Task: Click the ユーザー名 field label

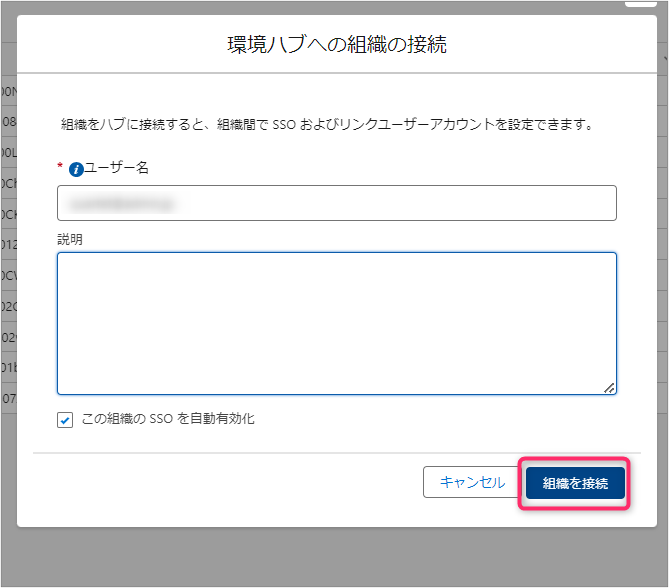Action: 116,168
